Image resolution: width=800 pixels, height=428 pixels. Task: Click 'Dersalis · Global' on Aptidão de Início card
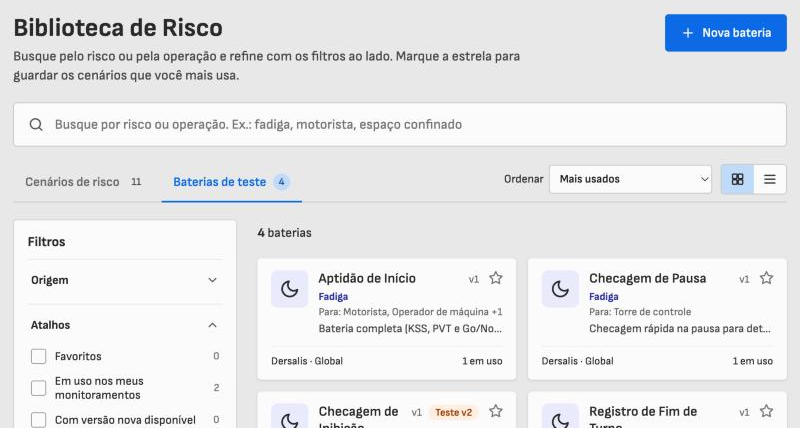pyautogui.click(x=307, y=361)
